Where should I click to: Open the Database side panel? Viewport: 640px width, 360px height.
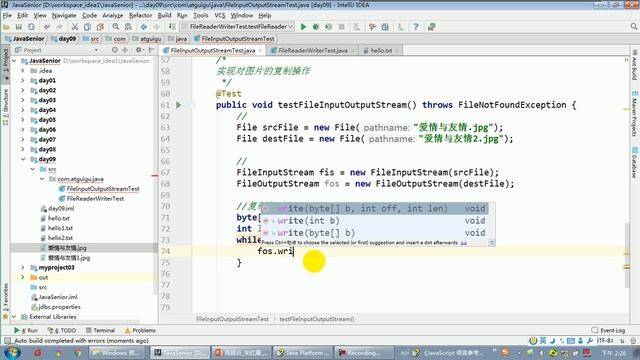pos(634,162)
